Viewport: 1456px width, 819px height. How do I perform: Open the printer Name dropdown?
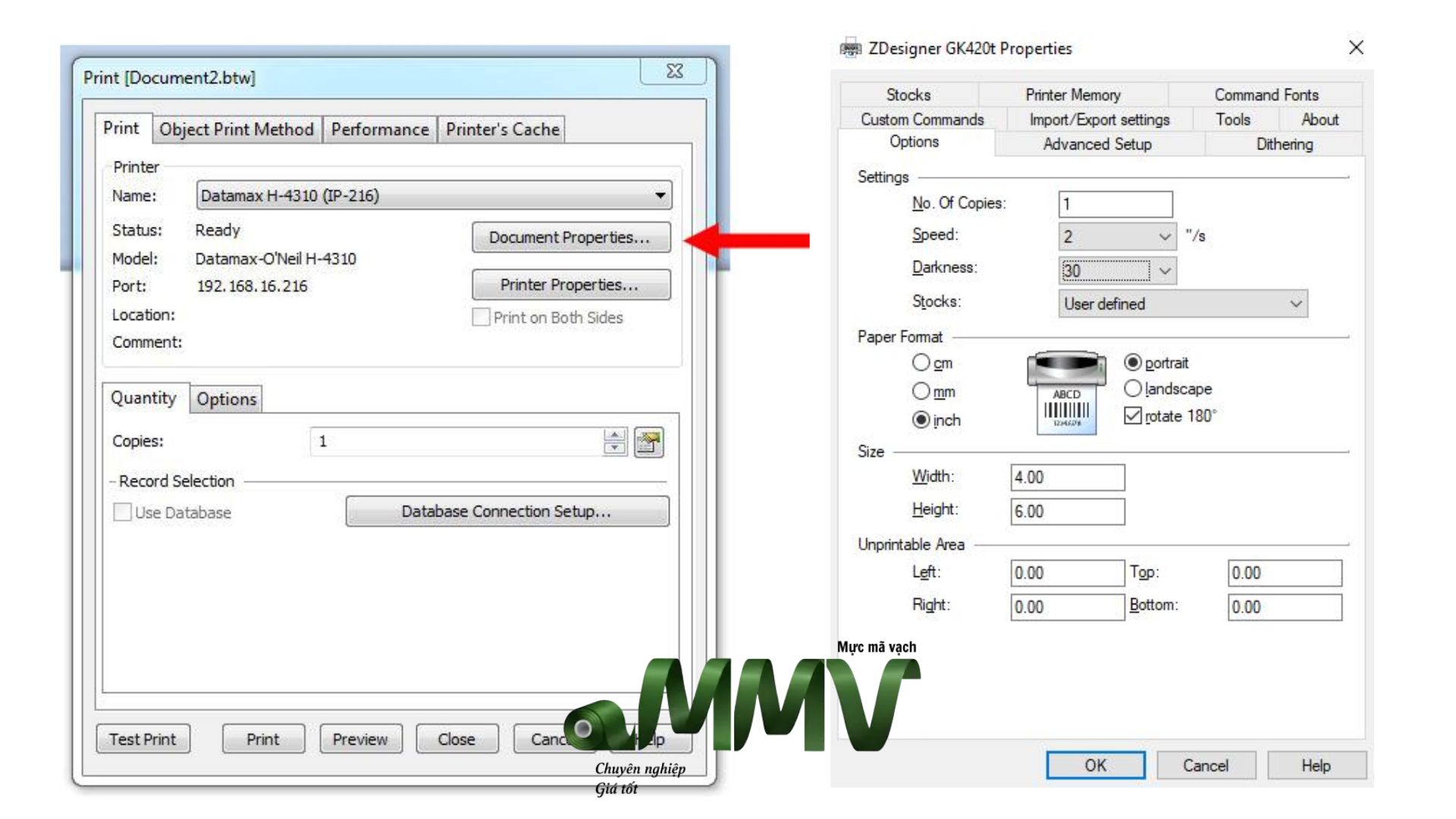point(434,196)
